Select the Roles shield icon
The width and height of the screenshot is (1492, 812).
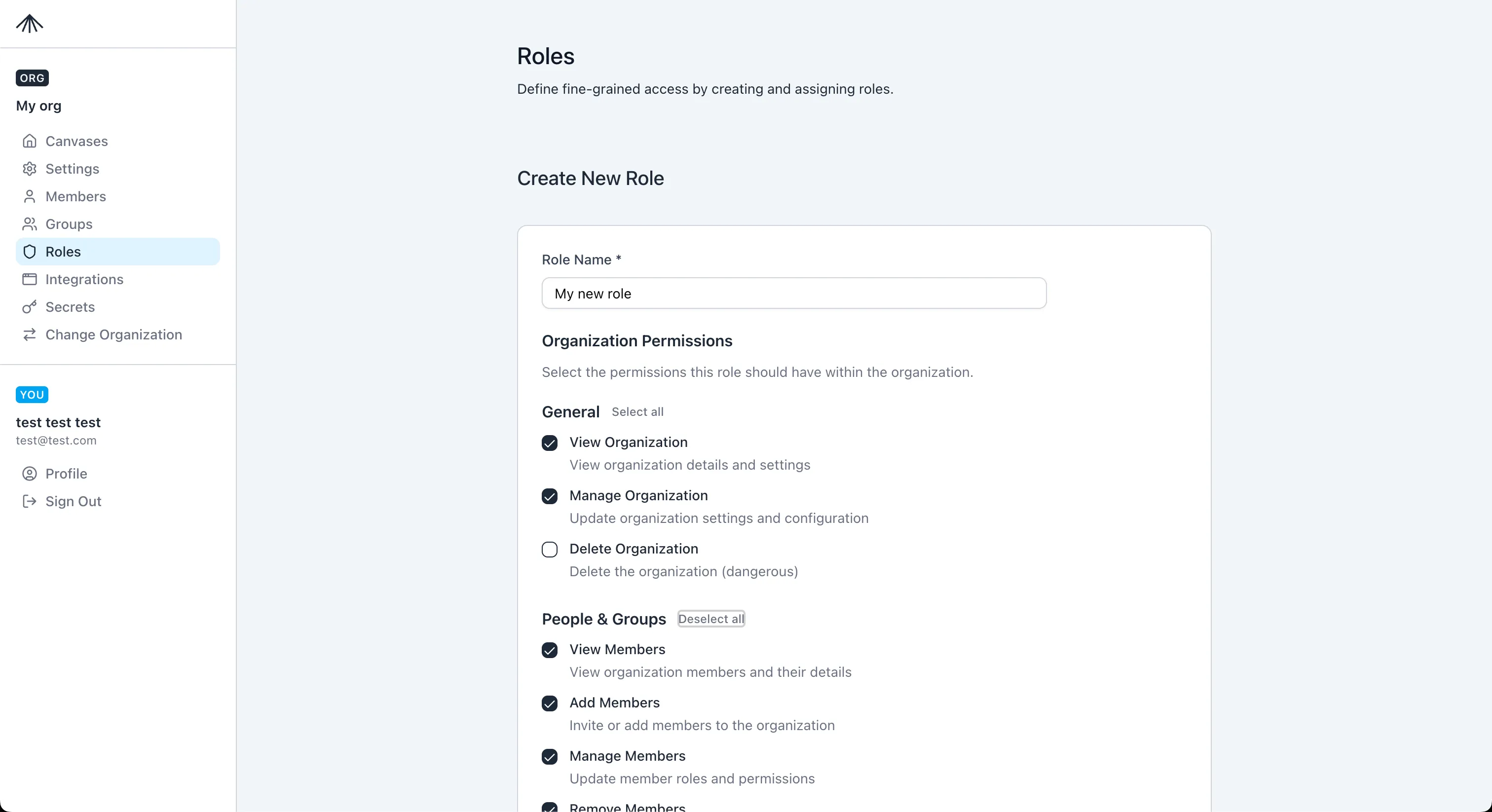tap(30, 252)
